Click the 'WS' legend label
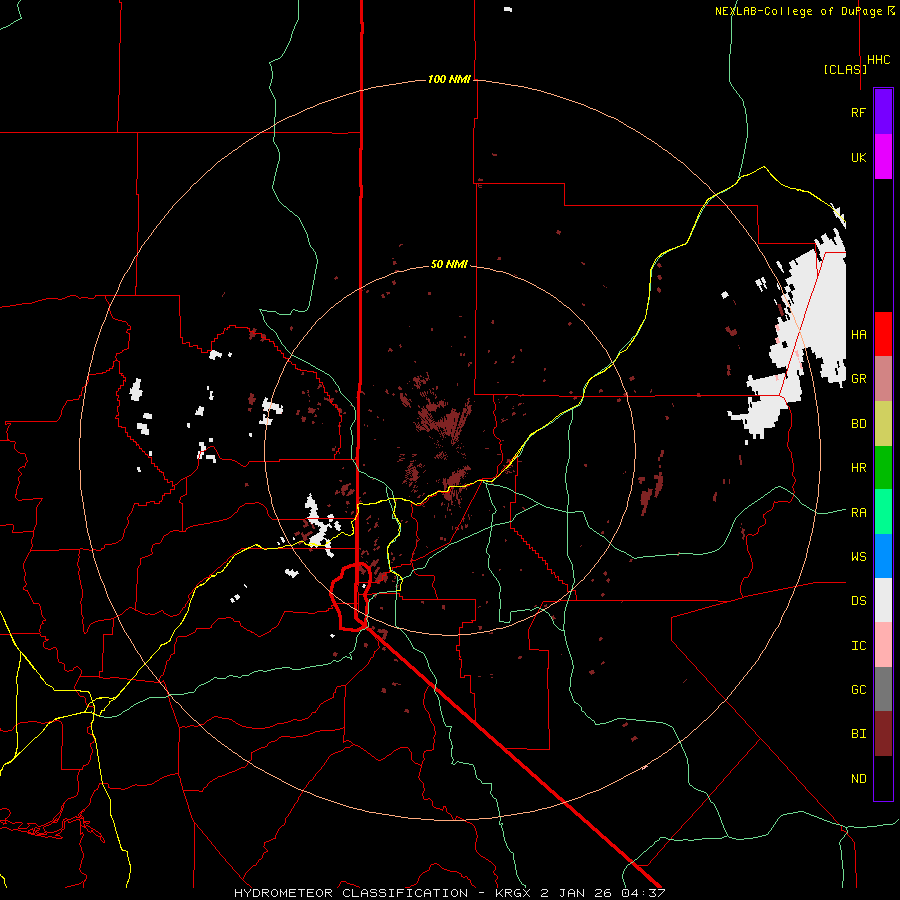900x900 pixels. click(858, 556)
